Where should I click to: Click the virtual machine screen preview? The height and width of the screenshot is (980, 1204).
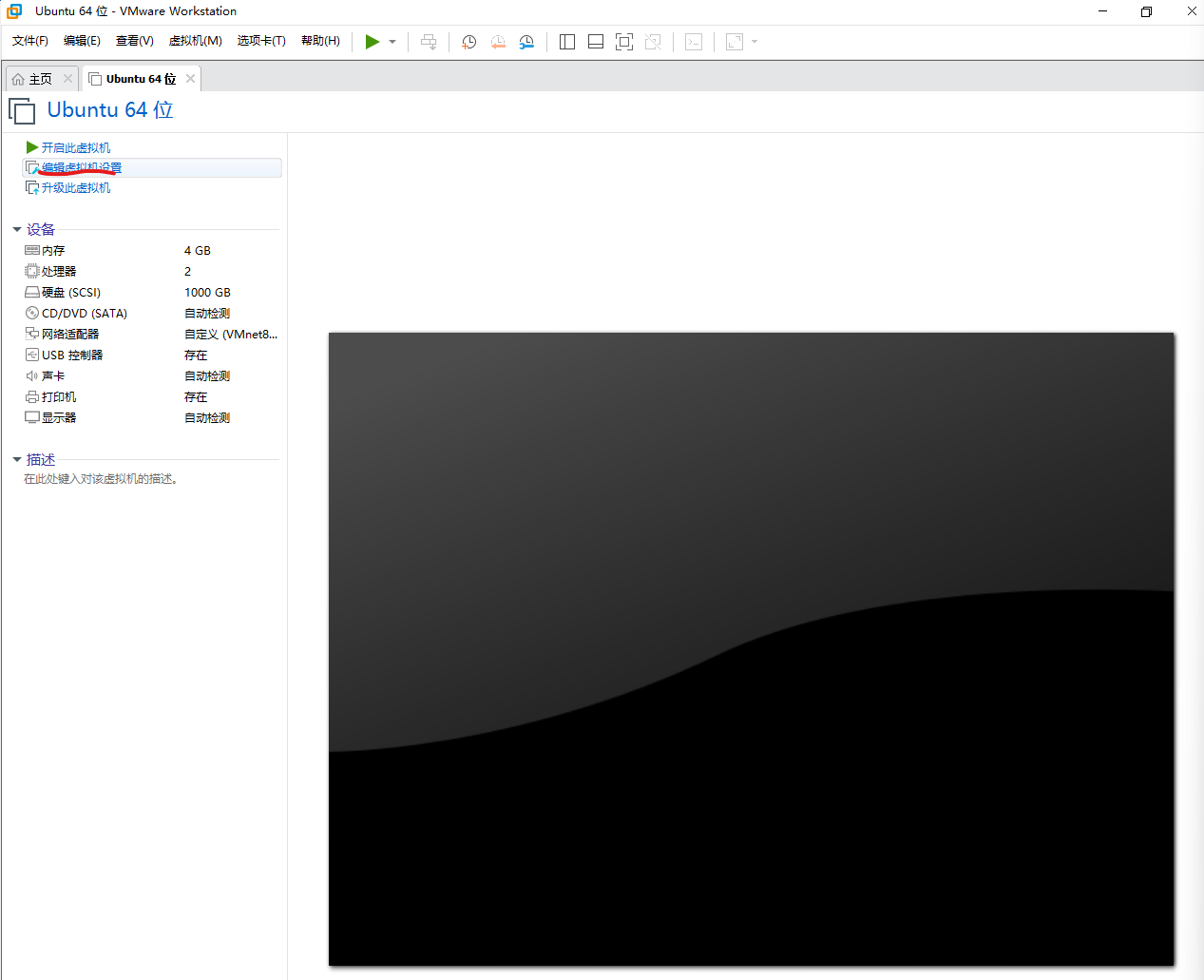(x=751, y=649)
